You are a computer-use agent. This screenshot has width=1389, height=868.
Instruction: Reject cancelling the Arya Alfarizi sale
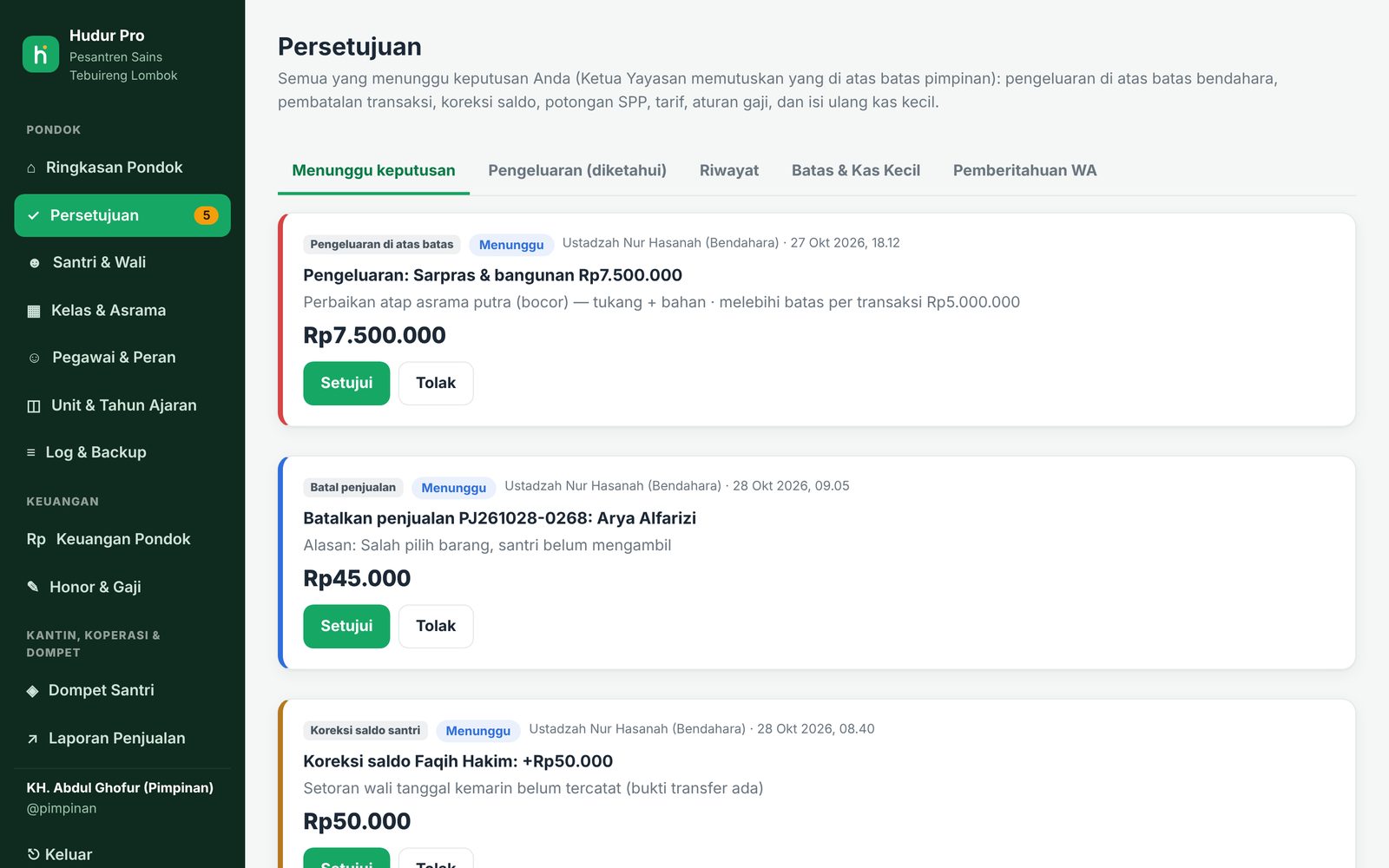[436, 626]
